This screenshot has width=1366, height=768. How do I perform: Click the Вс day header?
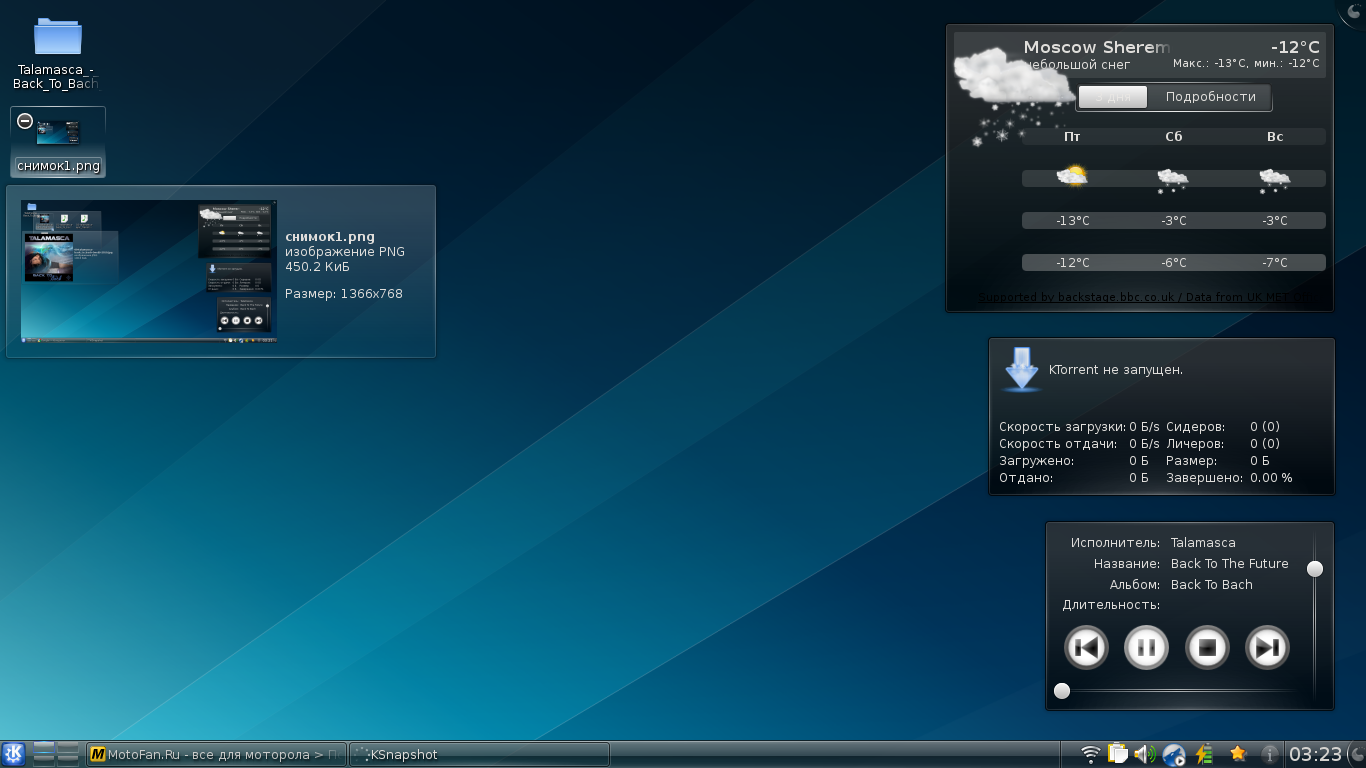coord(1275,137)
